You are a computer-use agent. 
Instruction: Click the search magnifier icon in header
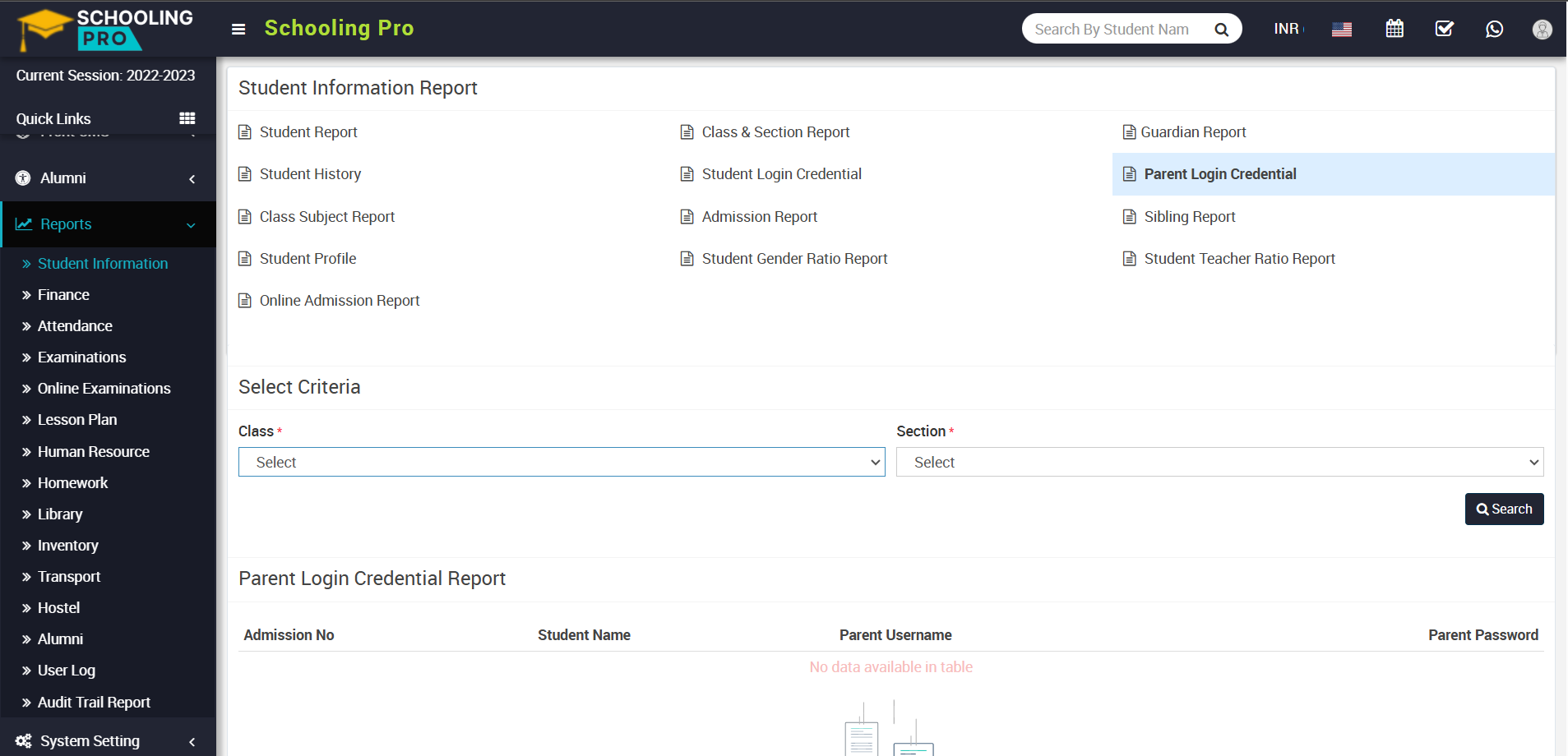pyautogui.click(x=1221, y=30)
